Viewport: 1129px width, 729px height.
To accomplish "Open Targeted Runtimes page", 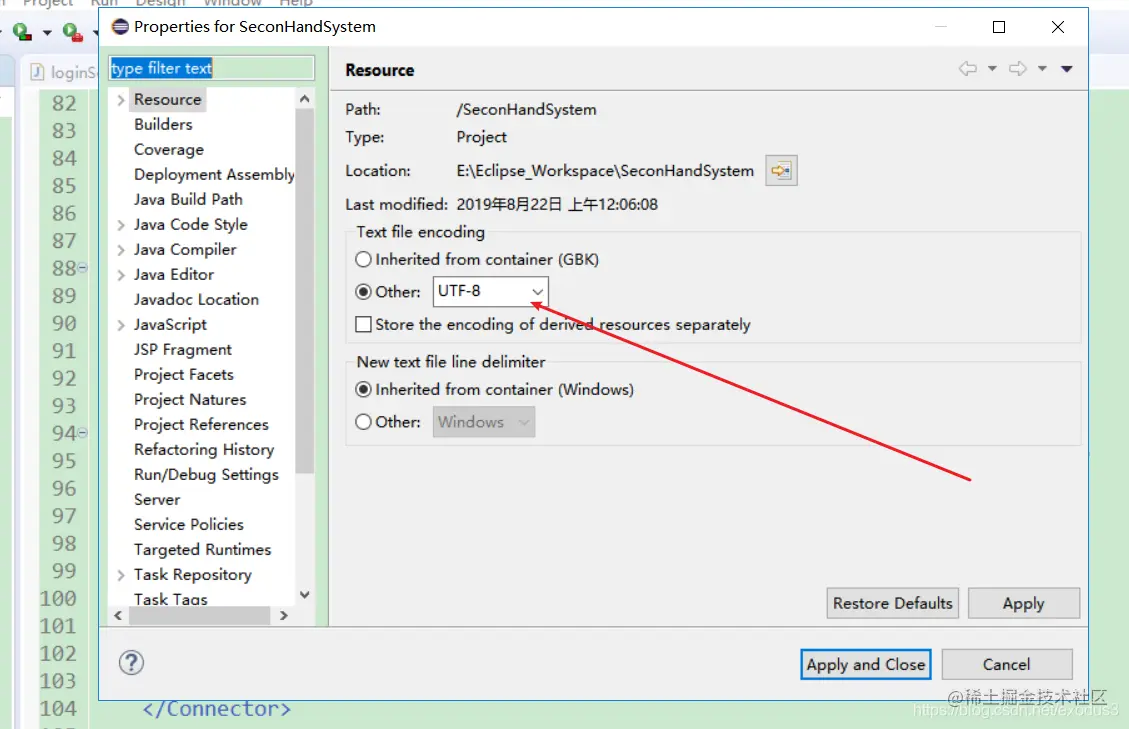I will click(x=202, y=550).
